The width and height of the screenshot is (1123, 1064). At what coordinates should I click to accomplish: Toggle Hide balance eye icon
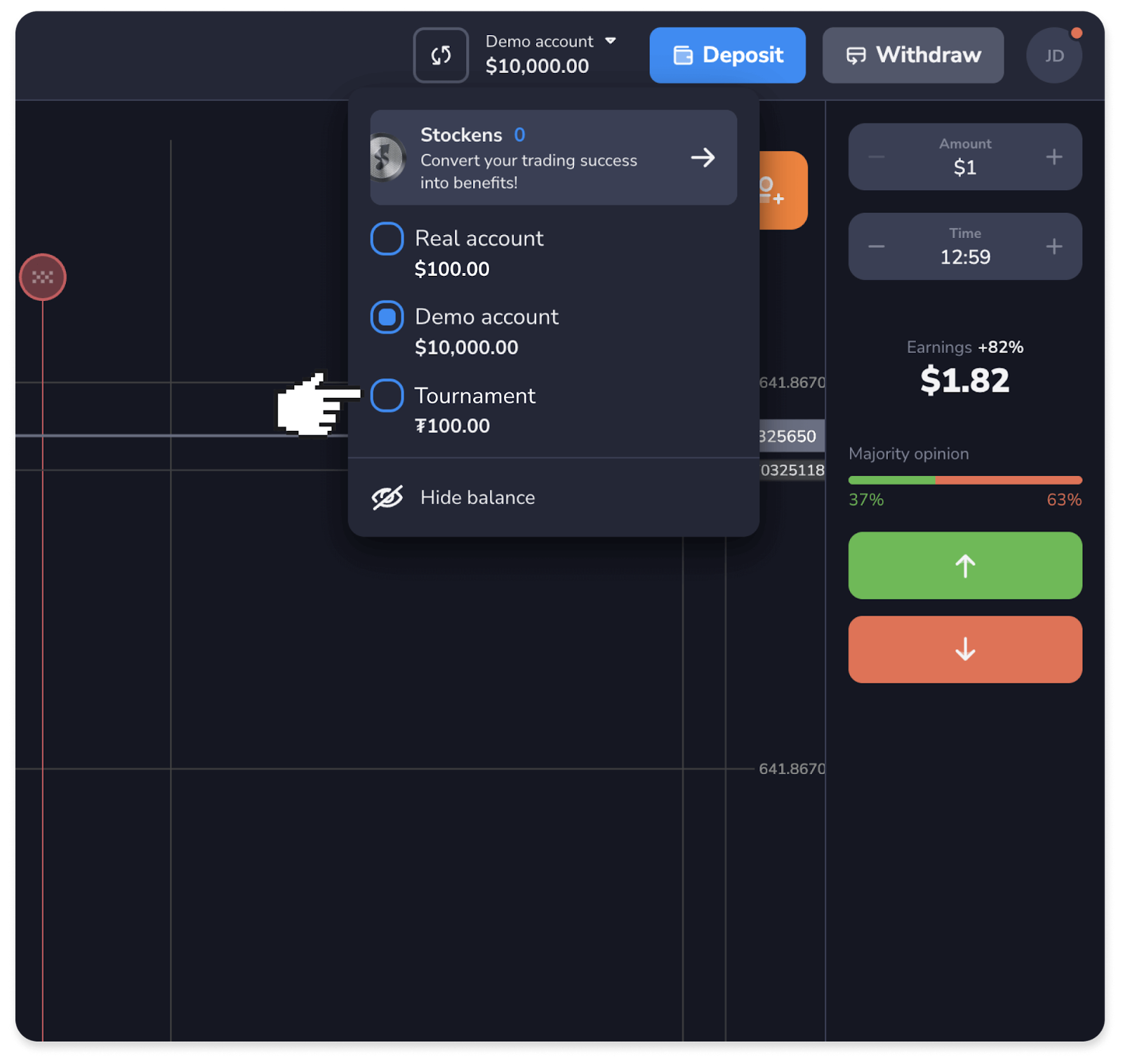[x=387, y=498]
